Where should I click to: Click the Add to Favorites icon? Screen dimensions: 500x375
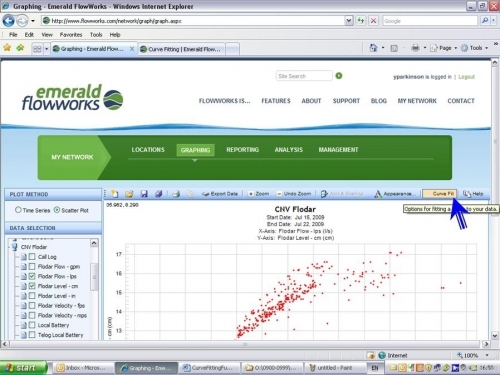20,48
